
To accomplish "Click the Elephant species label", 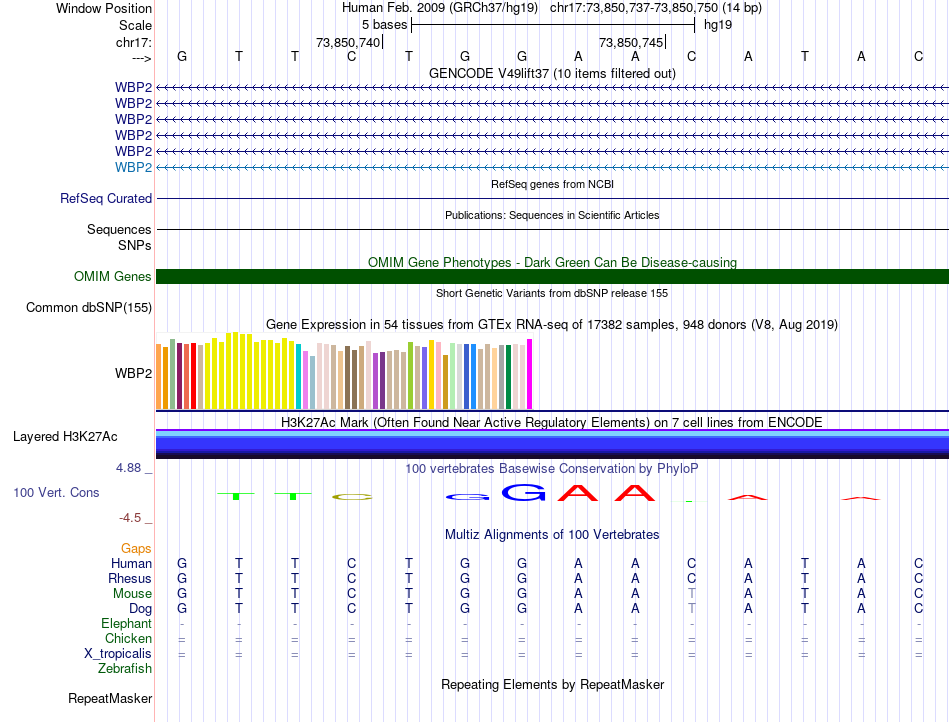I will click(126, 624).
